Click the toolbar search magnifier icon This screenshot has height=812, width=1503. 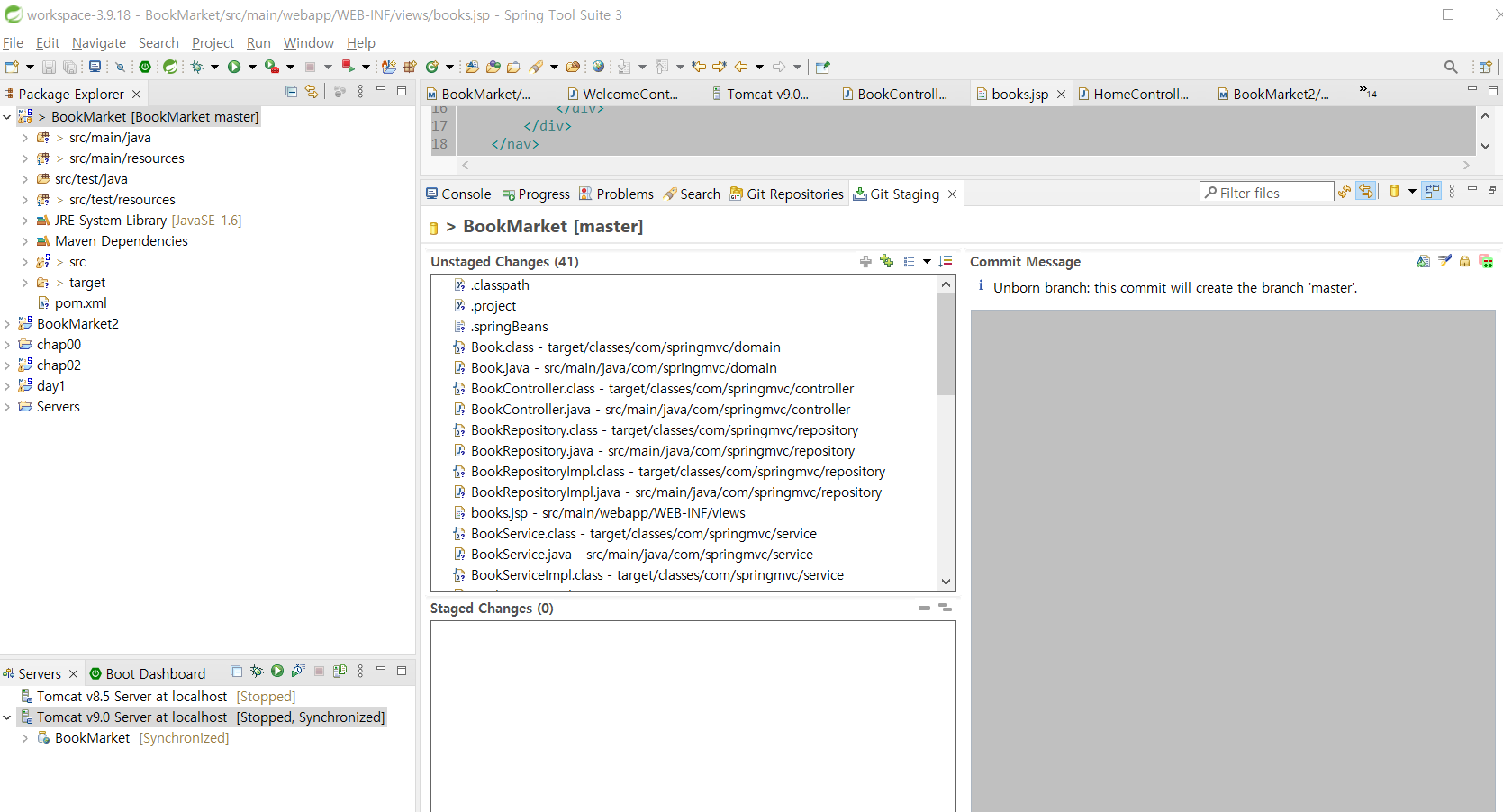(1451, 67)
